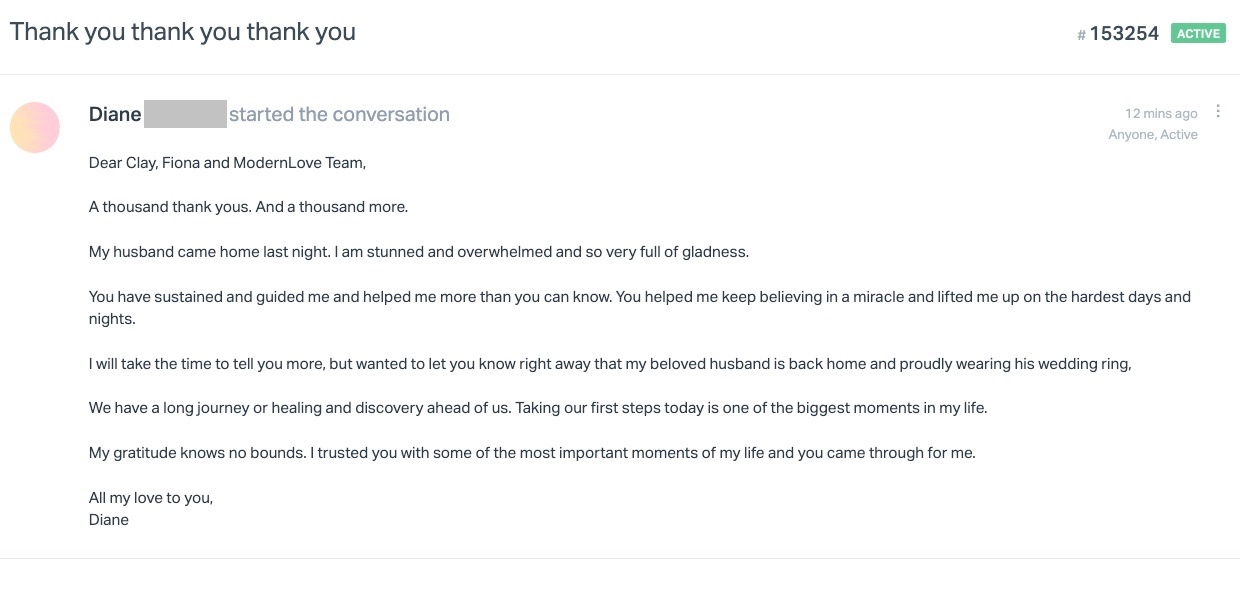Select ticket number 153254

[1124, 34]
